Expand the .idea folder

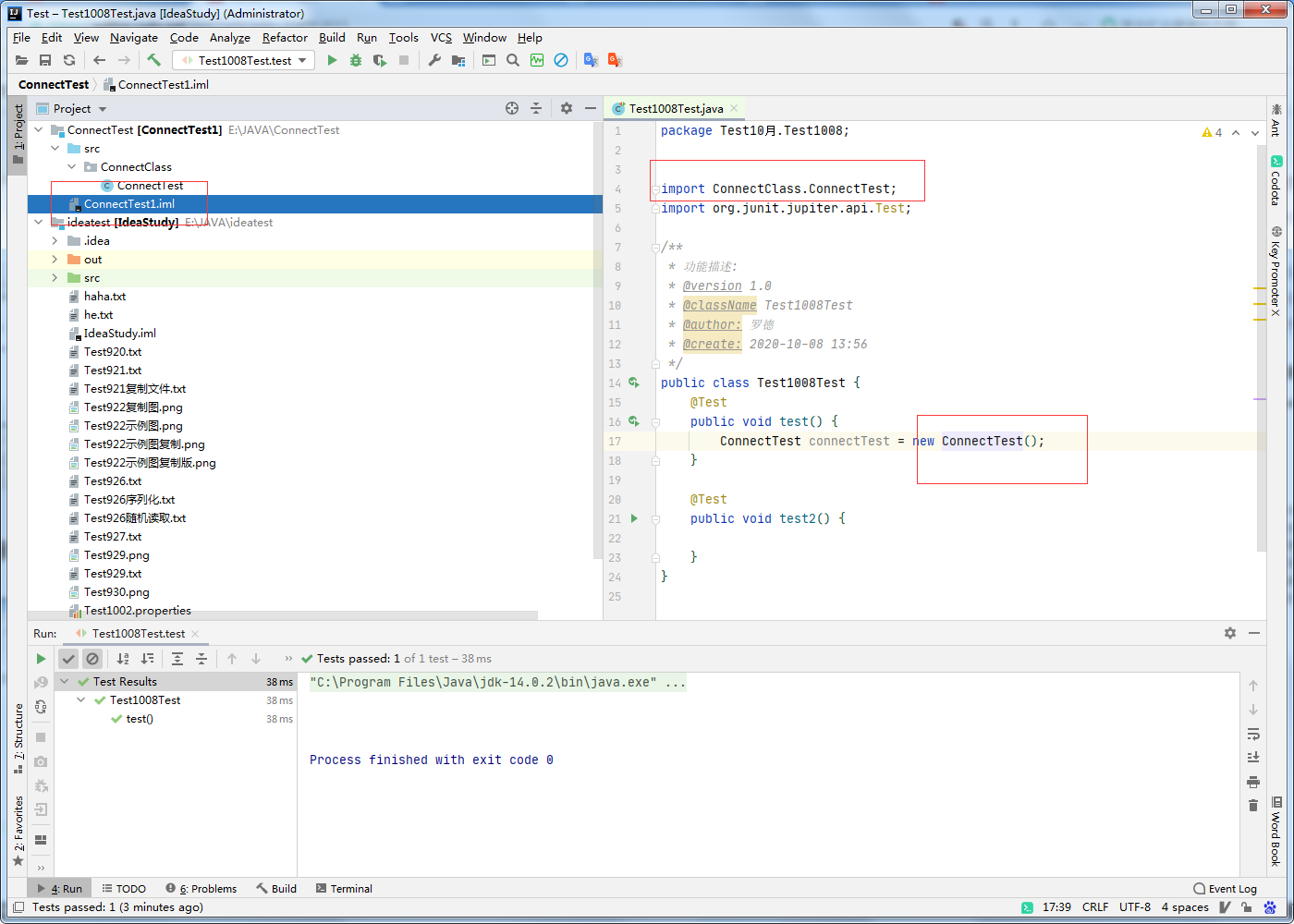pos(55,241)
